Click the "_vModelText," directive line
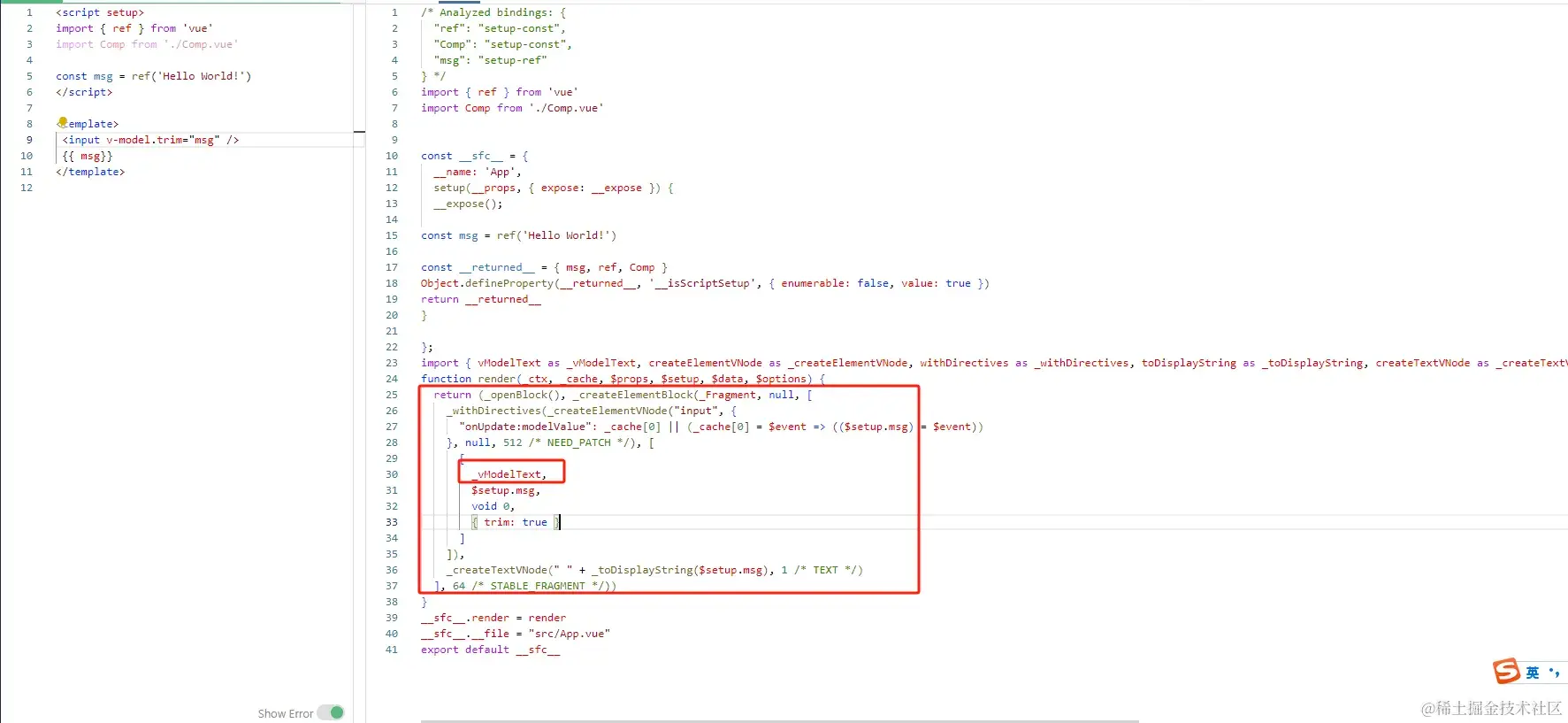 509,474
